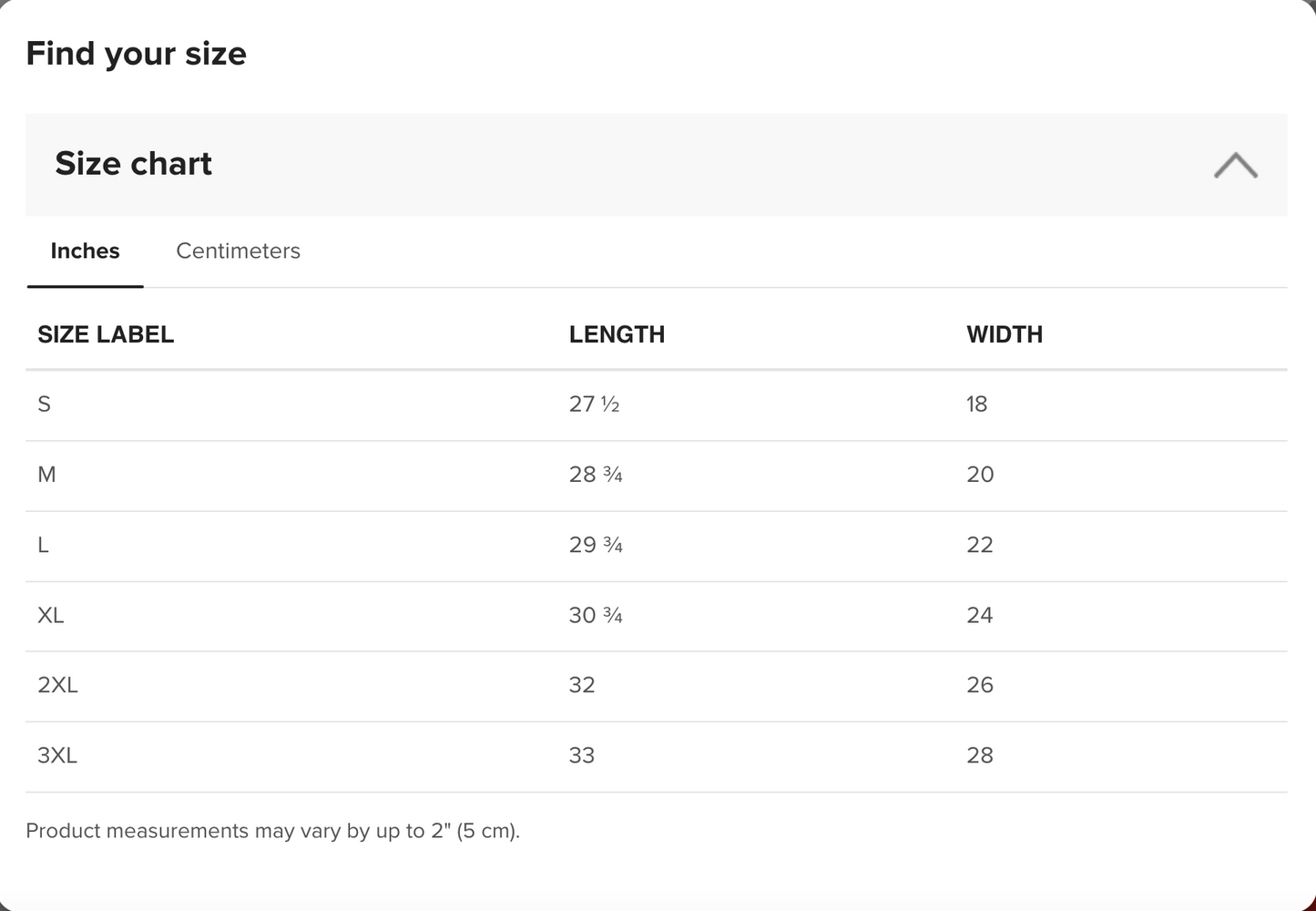
Task: Click the L size label
Action: tap(43, 545)
